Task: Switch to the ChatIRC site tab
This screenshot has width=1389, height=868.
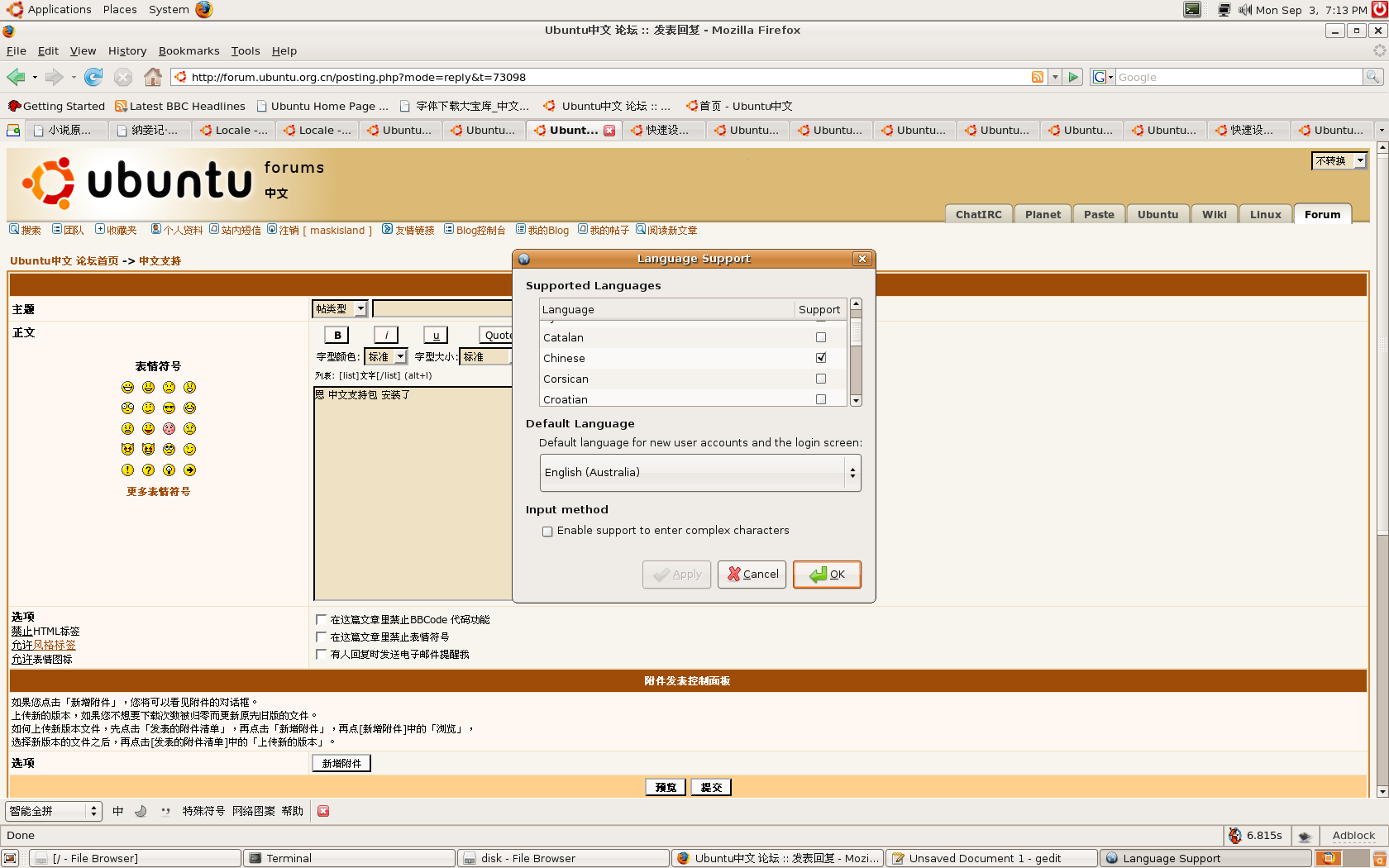Action: coord(979,214)
